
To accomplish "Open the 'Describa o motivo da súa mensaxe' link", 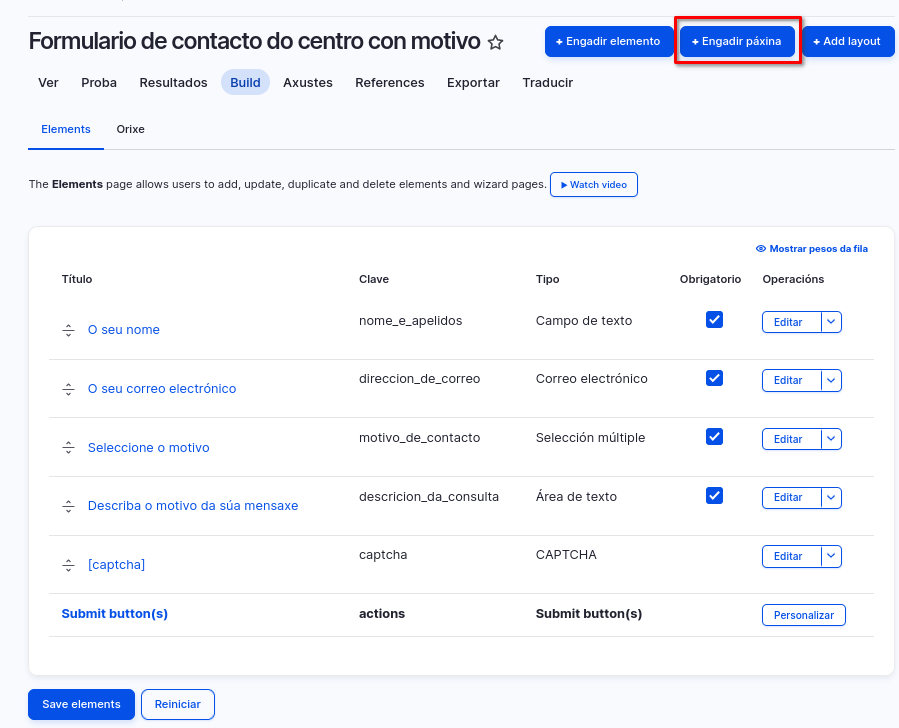I will point(193,506).
